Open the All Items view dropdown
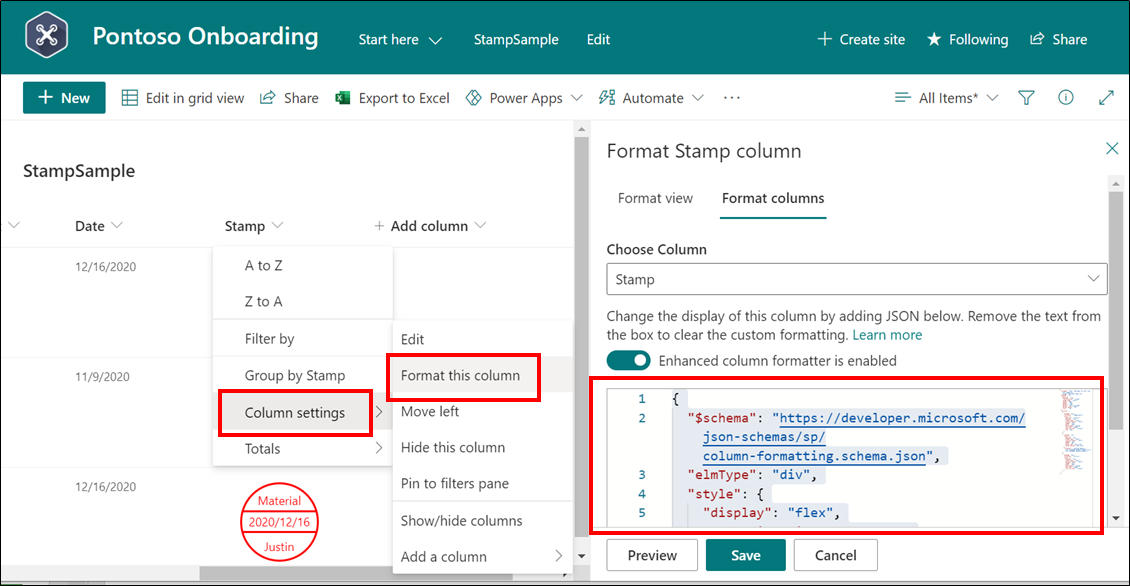Screen dimensions: 1130x586 tap(992, 98)
